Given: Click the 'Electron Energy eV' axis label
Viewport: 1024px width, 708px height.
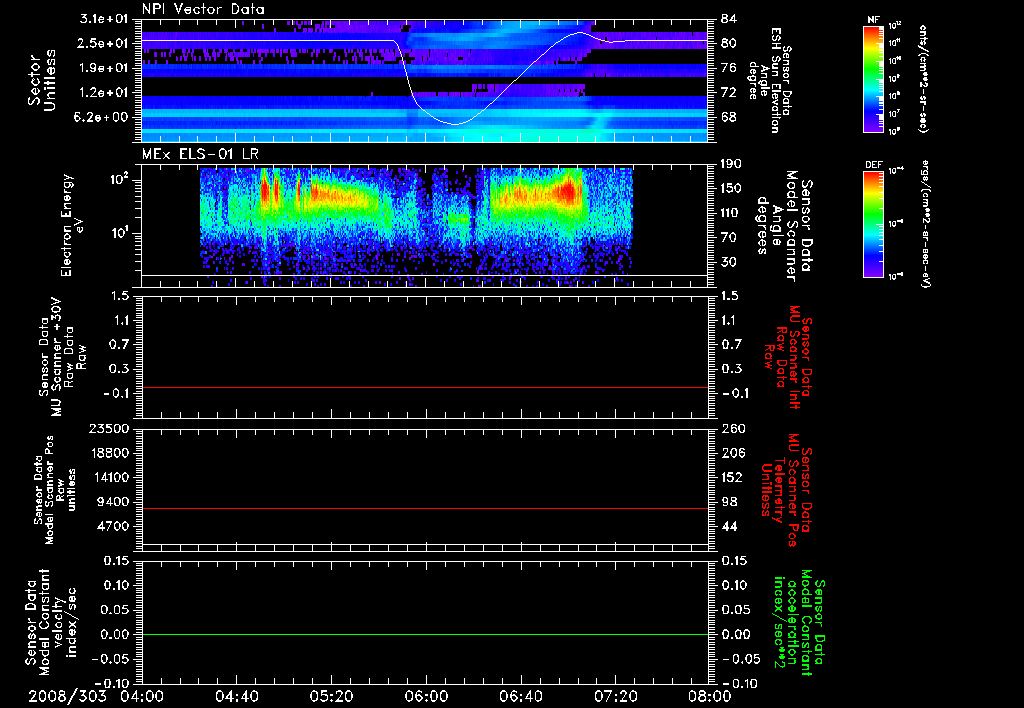Looking at the screenshot, I should (74, 225).
